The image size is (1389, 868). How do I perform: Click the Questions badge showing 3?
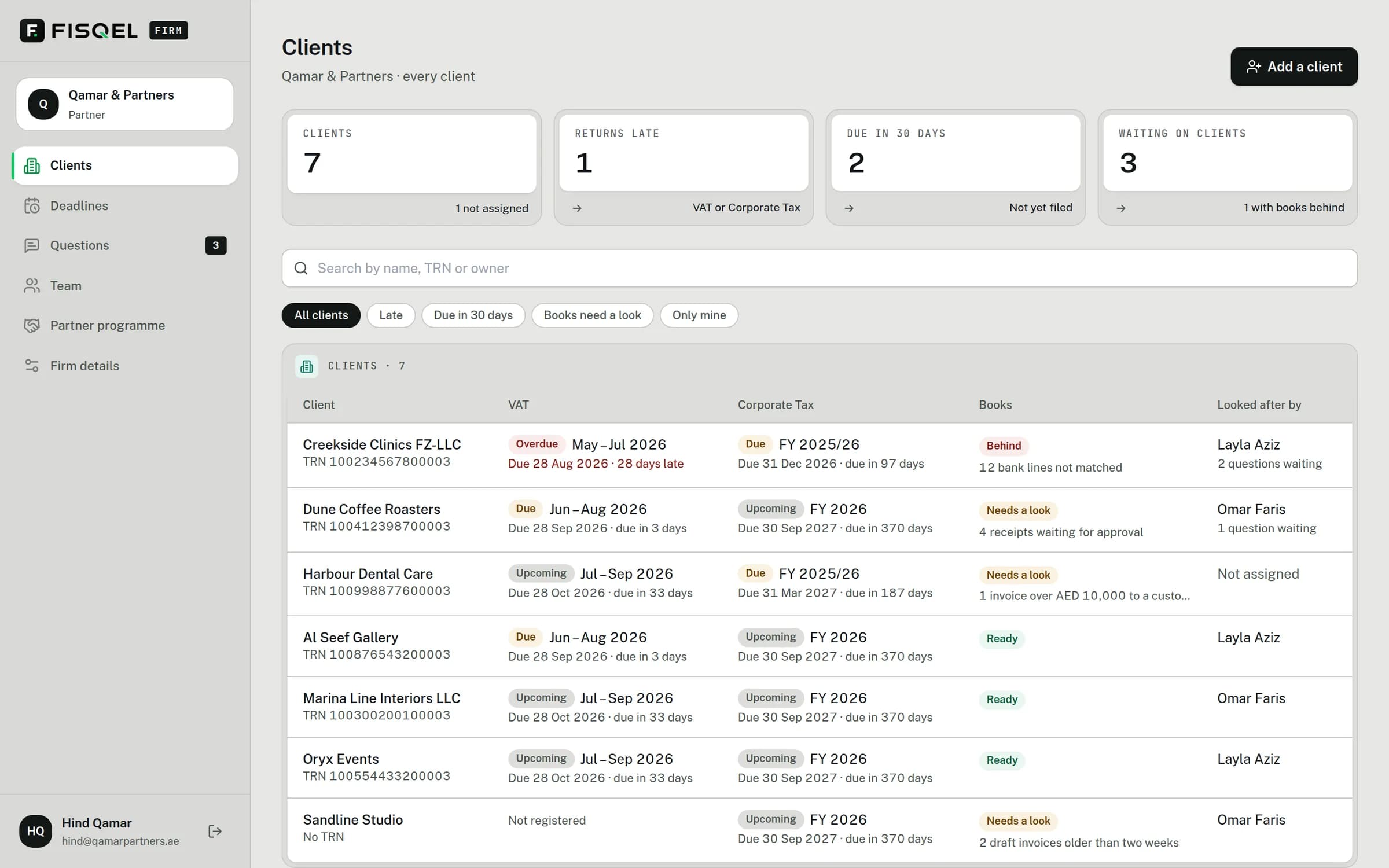click(216, 245)
